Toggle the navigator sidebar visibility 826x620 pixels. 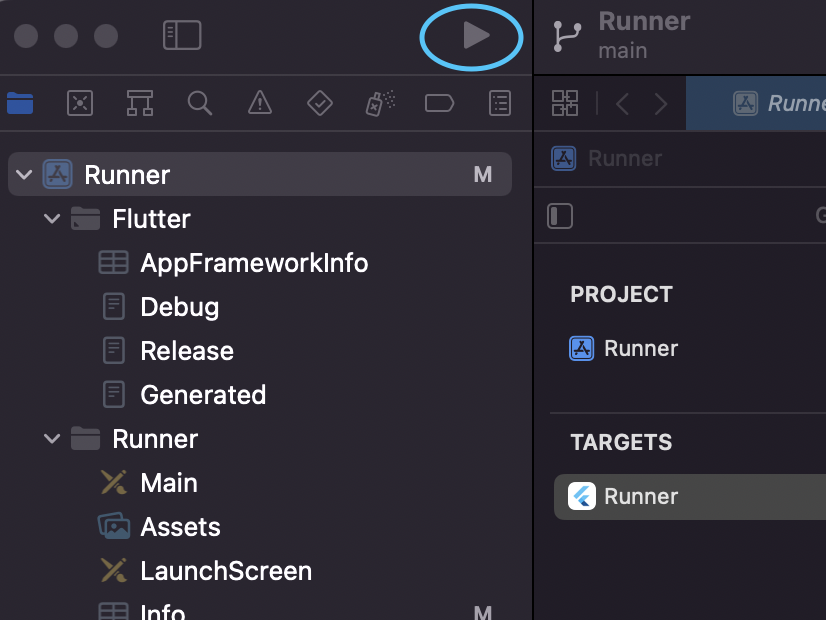point(182,35)
